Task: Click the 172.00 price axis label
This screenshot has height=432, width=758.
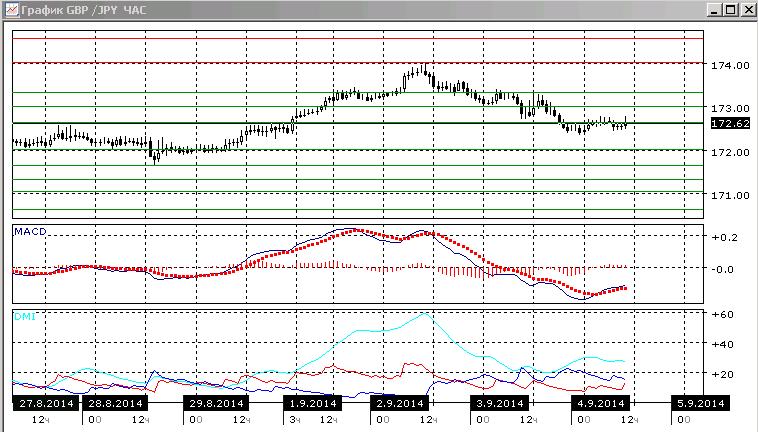Action: [x=730, y=152]
